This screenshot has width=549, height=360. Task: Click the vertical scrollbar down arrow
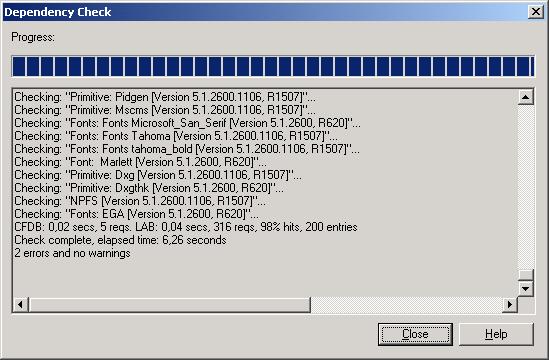526,289
